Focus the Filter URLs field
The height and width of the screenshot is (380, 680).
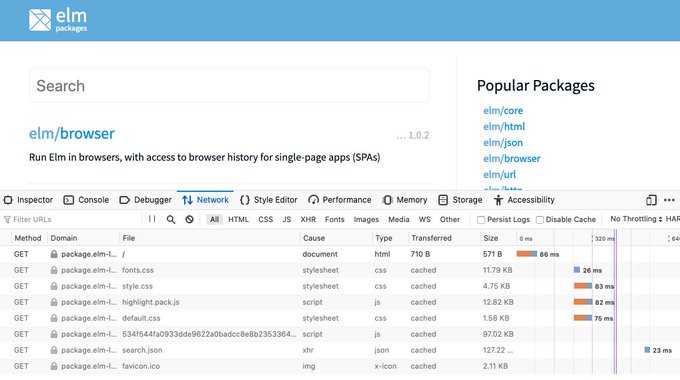pyautogui.click(x=72, y=219)
